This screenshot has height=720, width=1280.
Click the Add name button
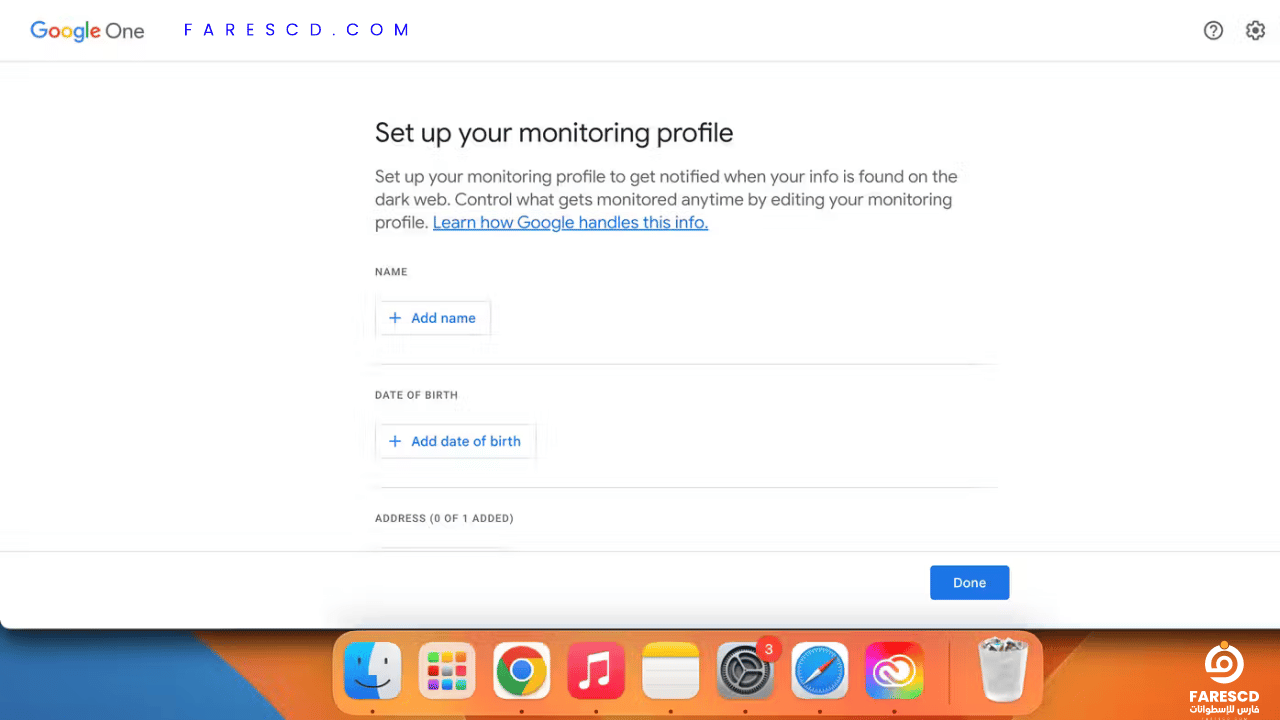point(433,318)
